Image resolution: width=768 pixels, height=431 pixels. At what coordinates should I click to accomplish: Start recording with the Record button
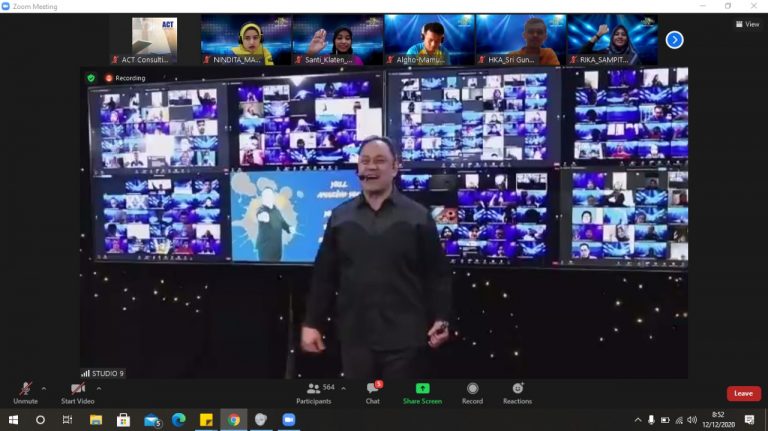click(x=472, y=389)
